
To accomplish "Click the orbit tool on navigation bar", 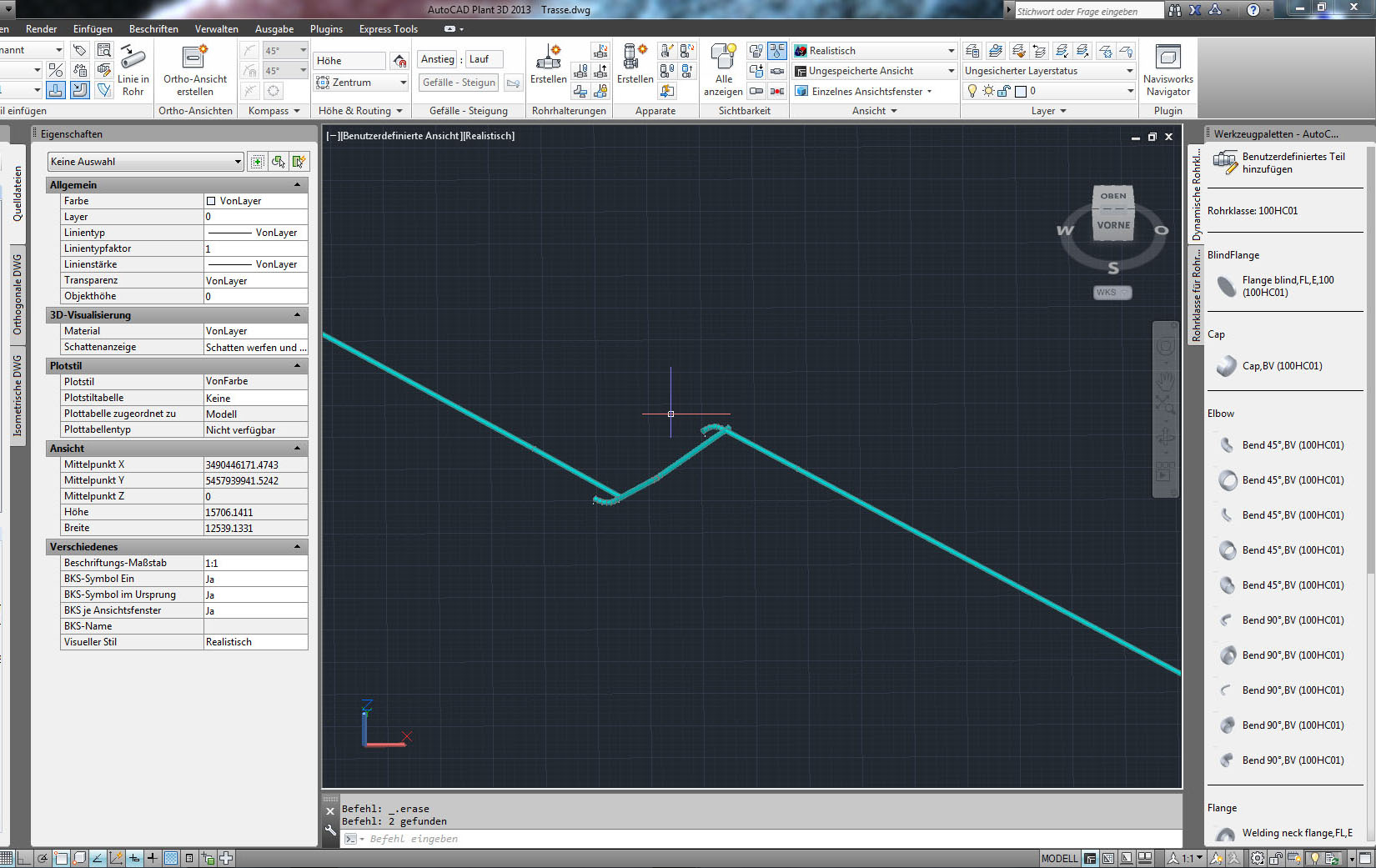I will [1165, 436].
